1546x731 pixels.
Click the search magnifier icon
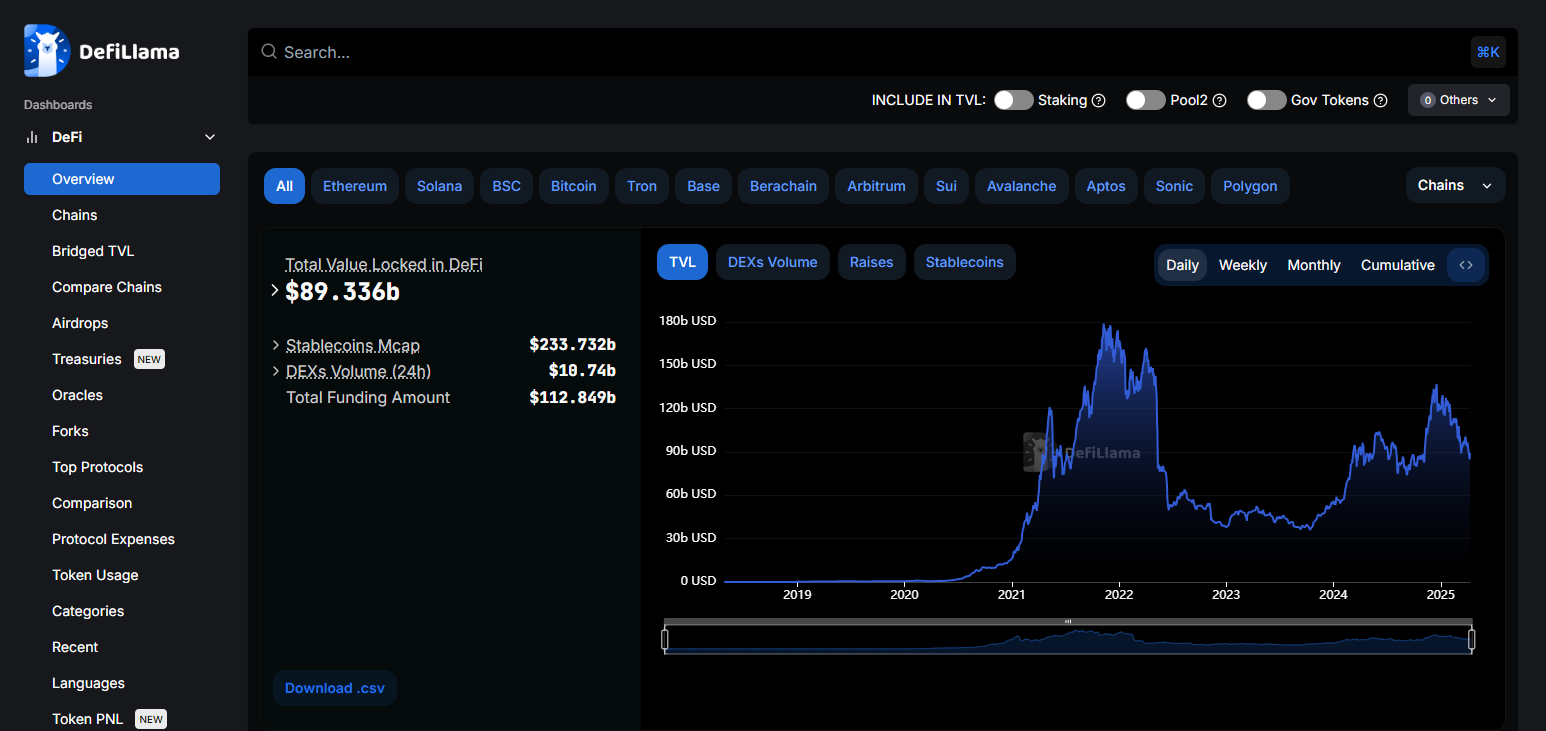click(269, 52)
